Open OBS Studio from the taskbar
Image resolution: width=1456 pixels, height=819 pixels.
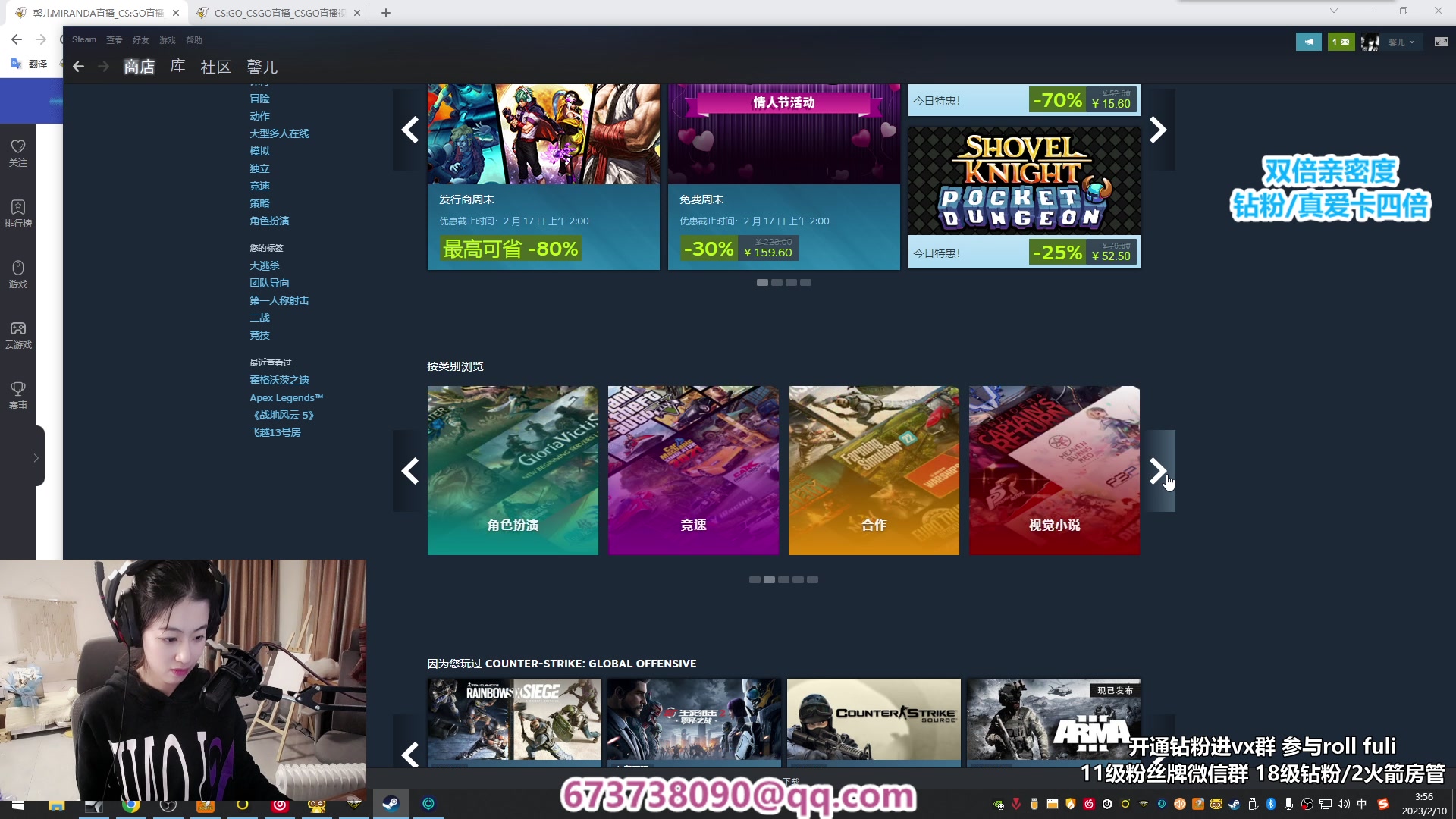[x=168, y=804]
